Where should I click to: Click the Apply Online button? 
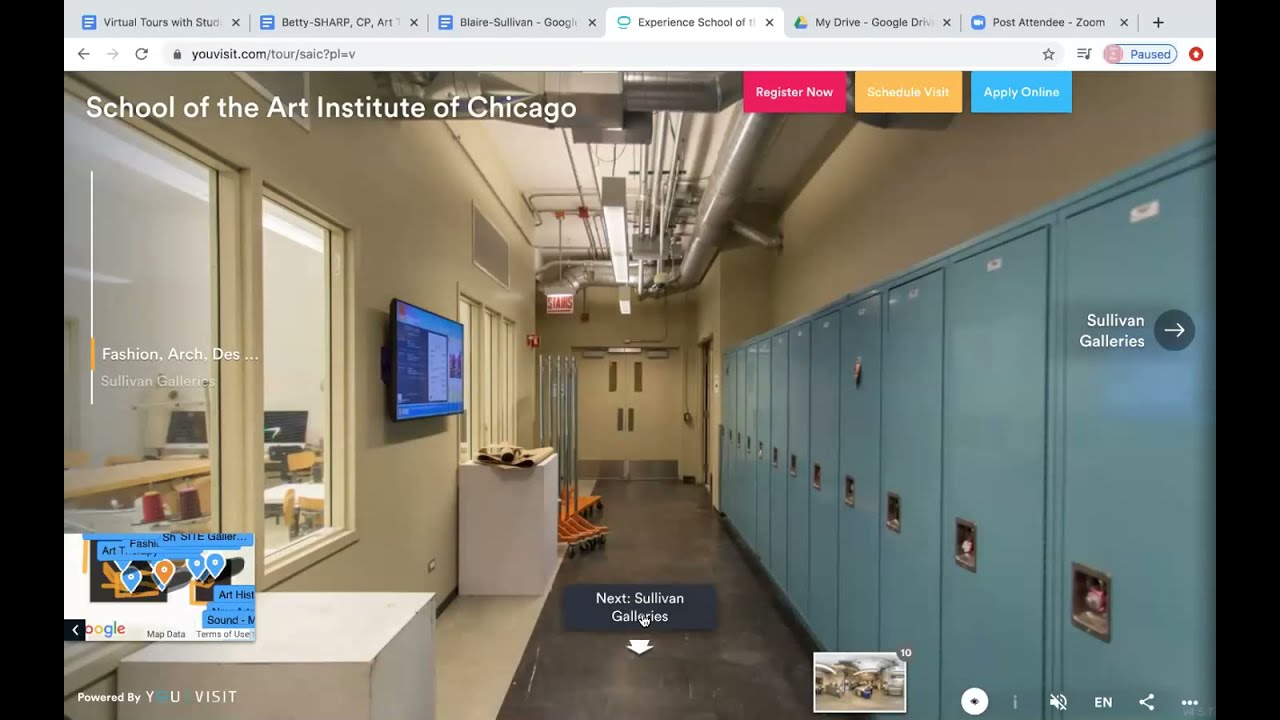tap(1021, 92)
